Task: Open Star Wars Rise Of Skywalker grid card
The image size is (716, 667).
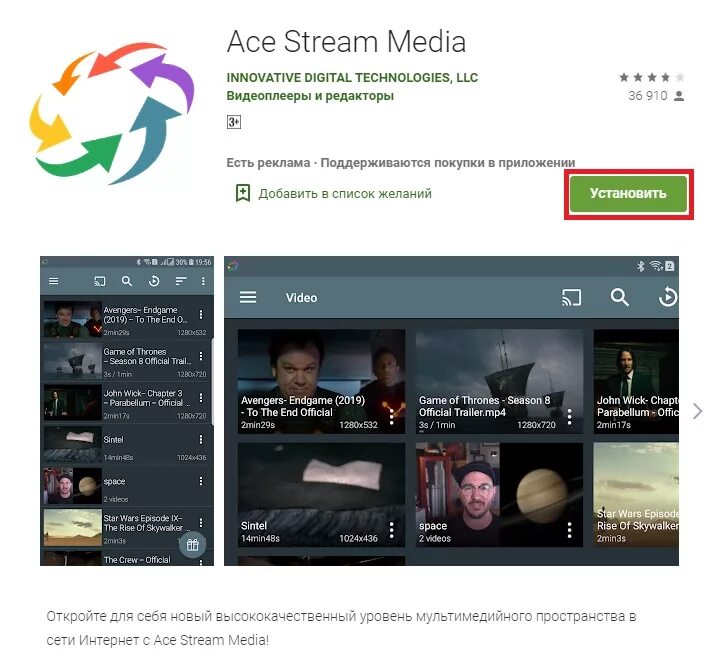Action: [636, 494]
